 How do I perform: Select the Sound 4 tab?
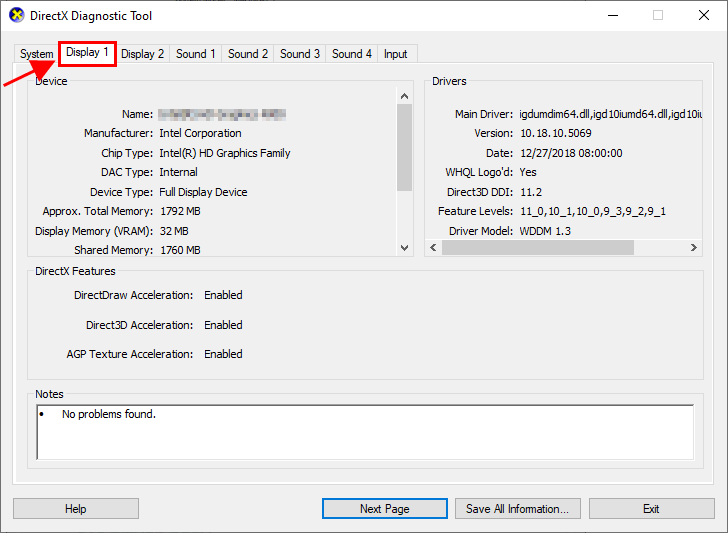351,54
